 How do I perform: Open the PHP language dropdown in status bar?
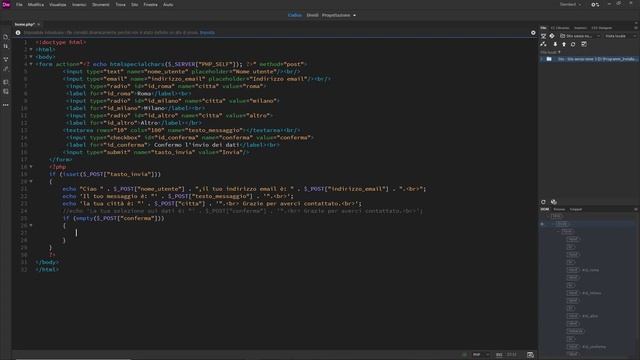pos(481,355)
